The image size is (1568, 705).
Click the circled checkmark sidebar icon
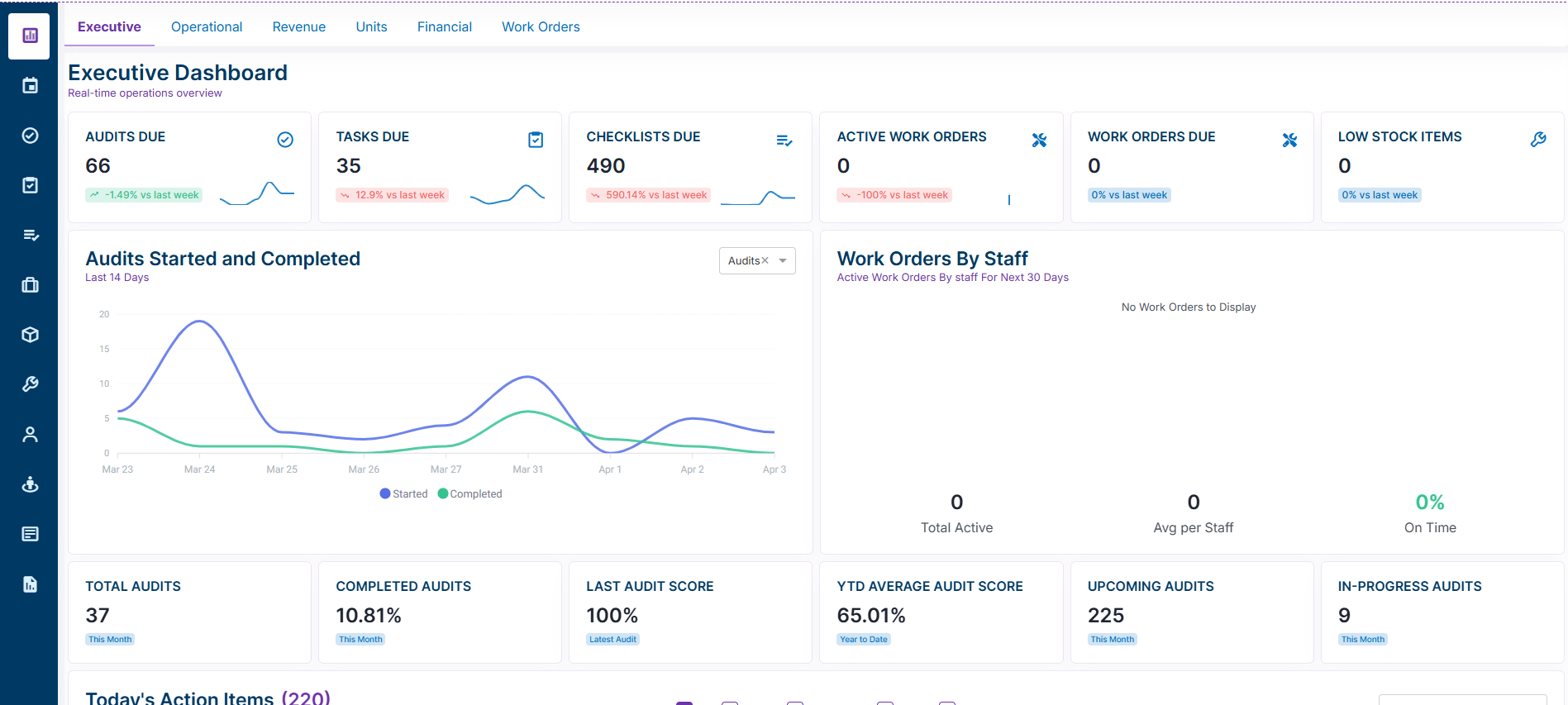click(30, 136)
